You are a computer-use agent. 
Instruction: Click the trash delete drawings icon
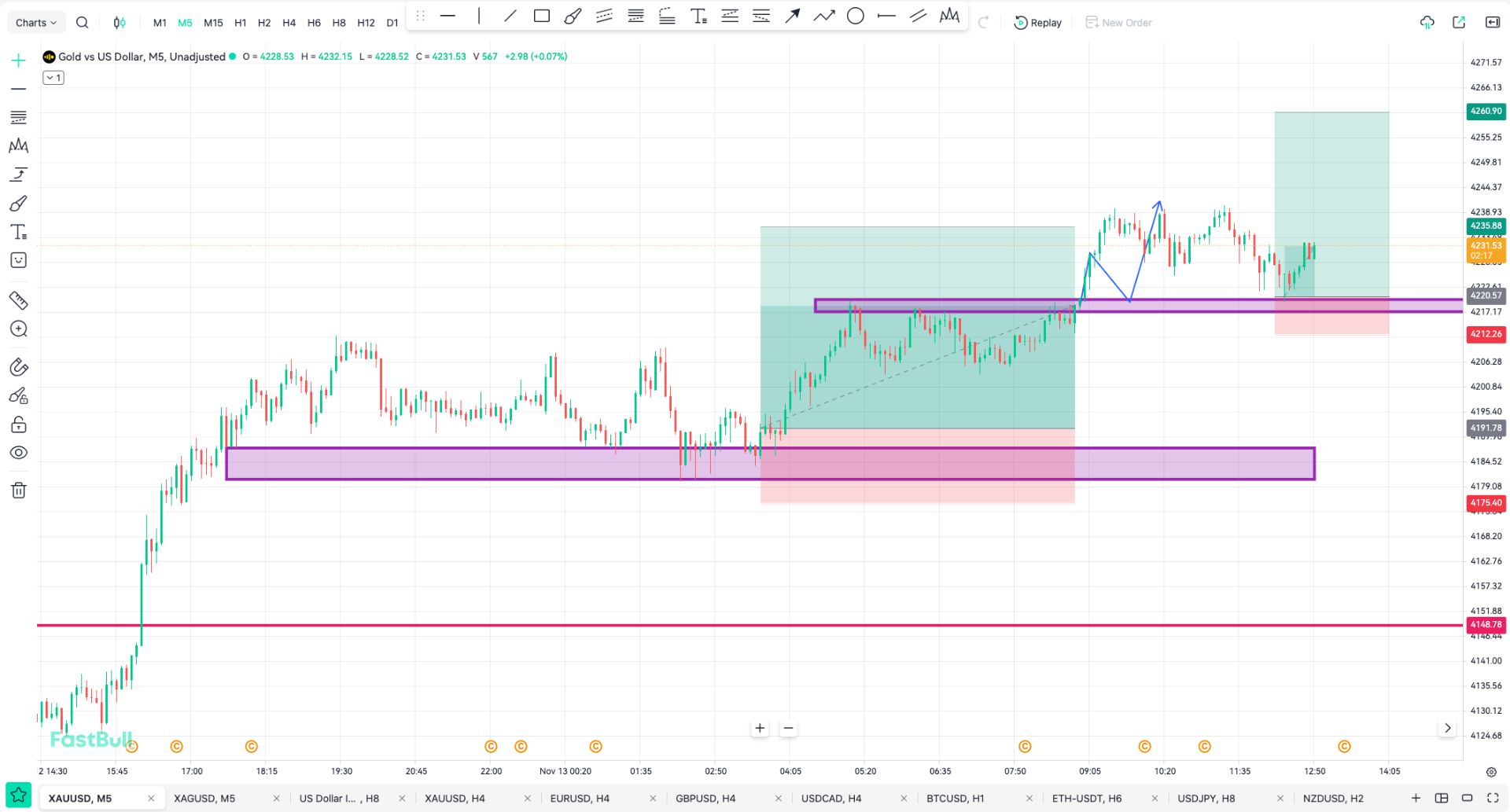point(19,491)
